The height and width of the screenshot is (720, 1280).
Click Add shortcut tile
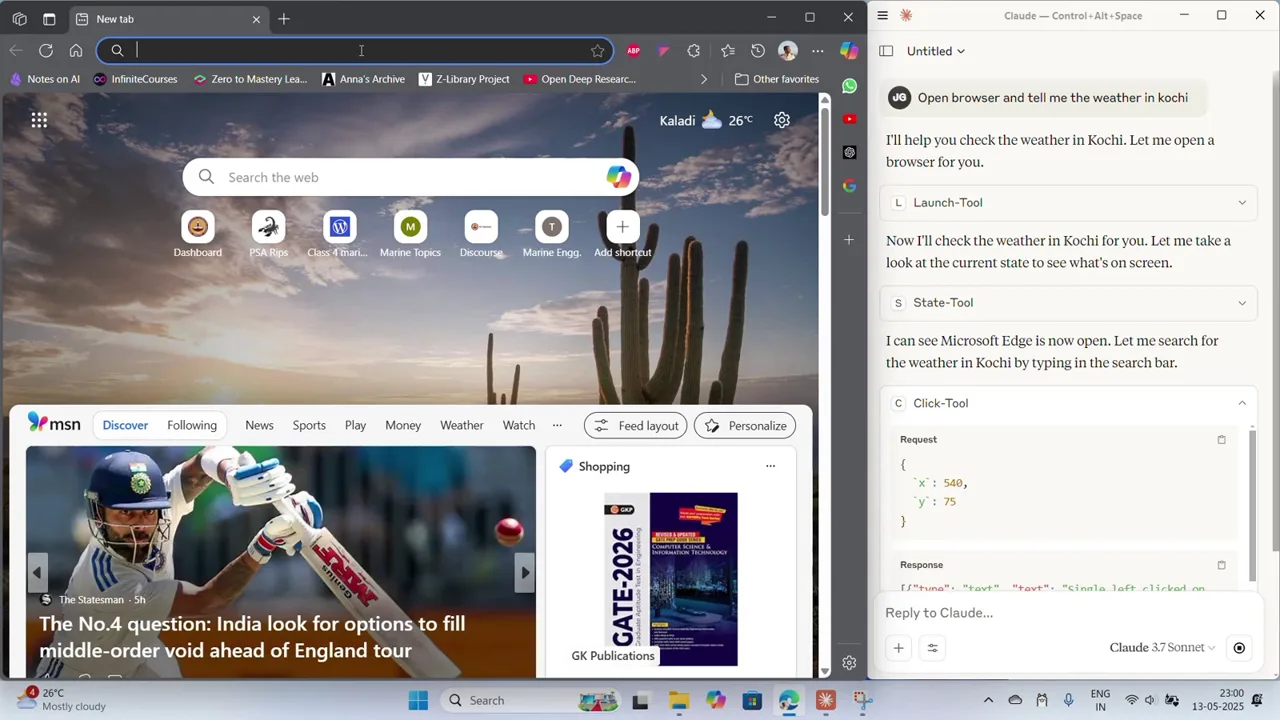point(622,235)
